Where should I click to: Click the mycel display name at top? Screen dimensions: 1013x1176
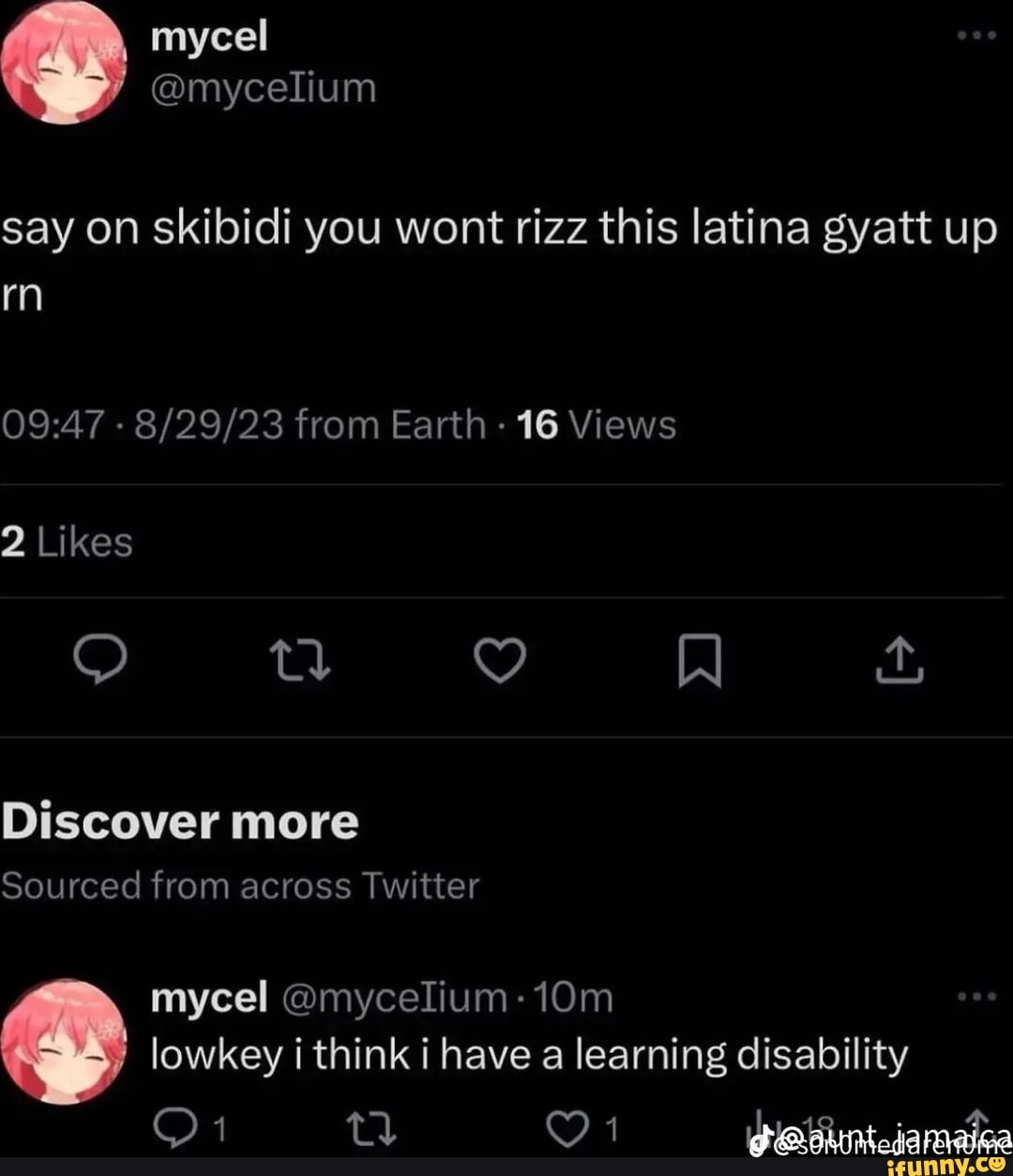click(x=209, y=38)
